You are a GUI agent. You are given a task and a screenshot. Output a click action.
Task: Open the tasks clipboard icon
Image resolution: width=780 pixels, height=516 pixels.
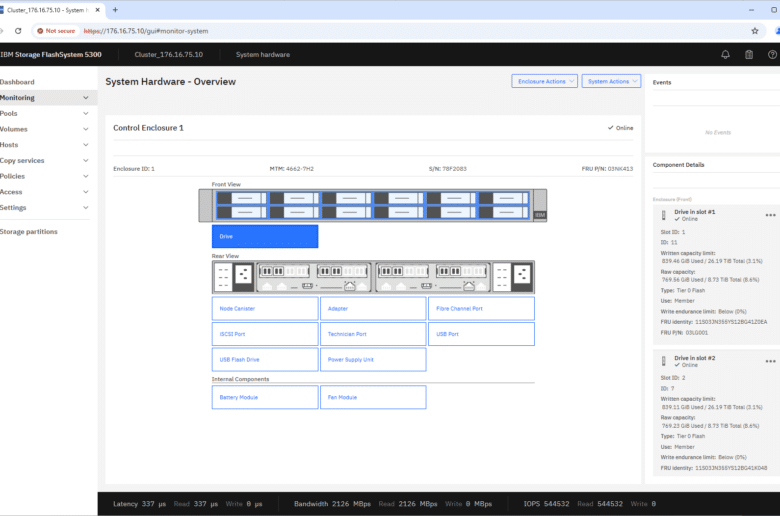[x=749, y=55]
